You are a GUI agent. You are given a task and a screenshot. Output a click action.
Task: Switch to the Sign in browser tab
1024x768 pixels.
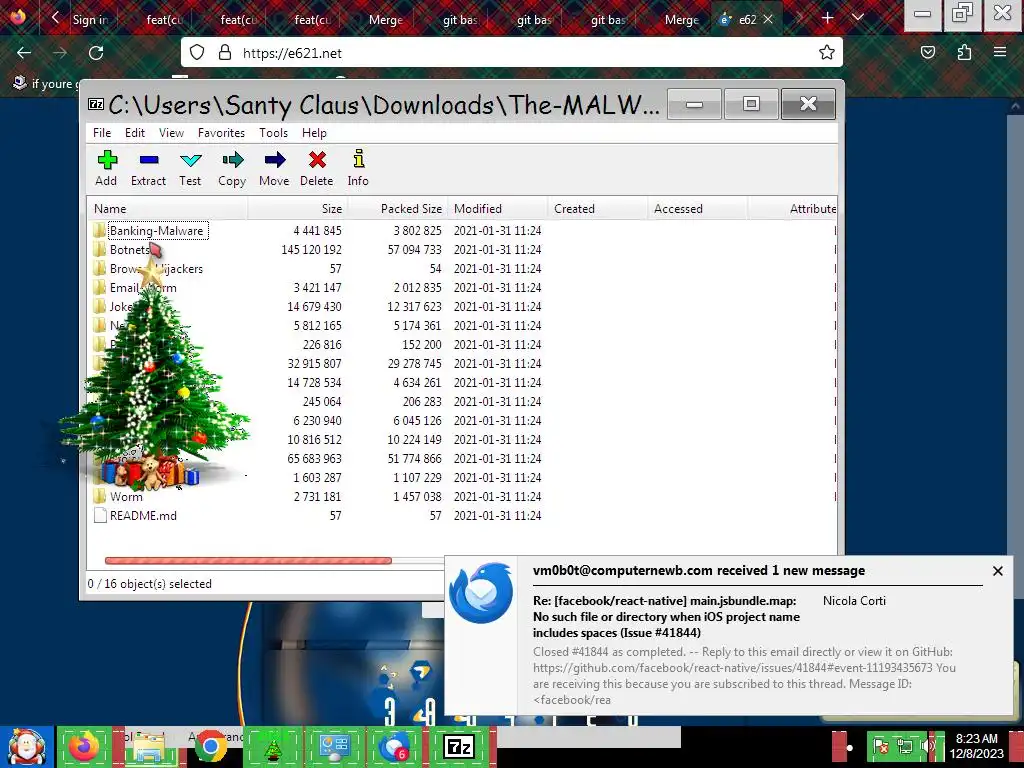click(90, 20)
